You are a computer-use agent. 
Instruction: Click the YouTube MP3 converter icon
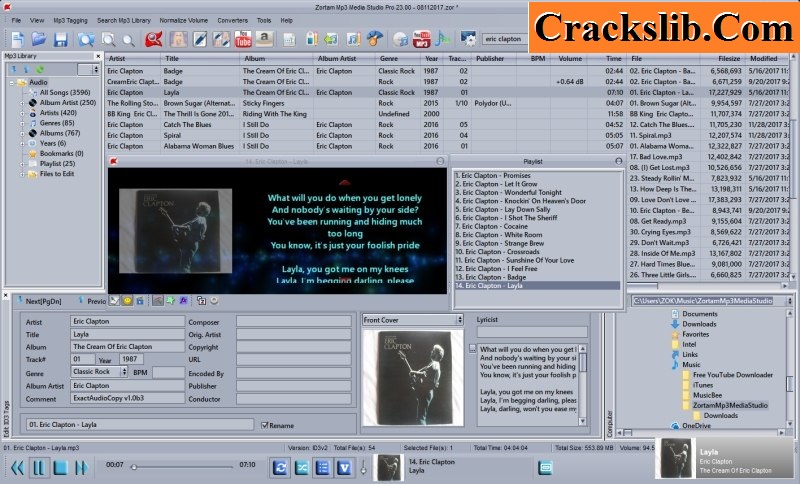click(421, 39)
